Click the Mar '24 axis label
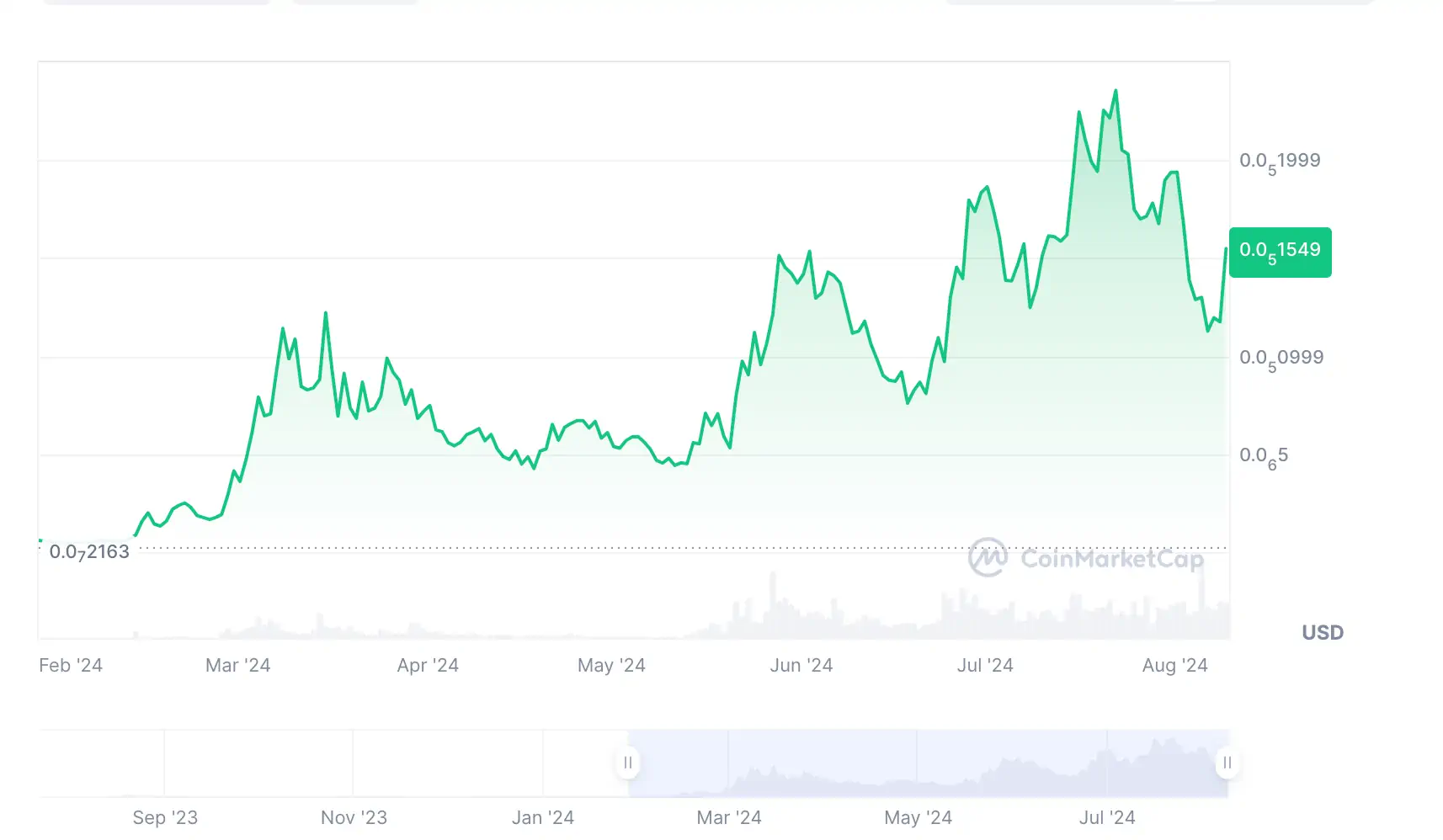The height and width of the screenshot is (840, 1443). click(x=238, y=665)
